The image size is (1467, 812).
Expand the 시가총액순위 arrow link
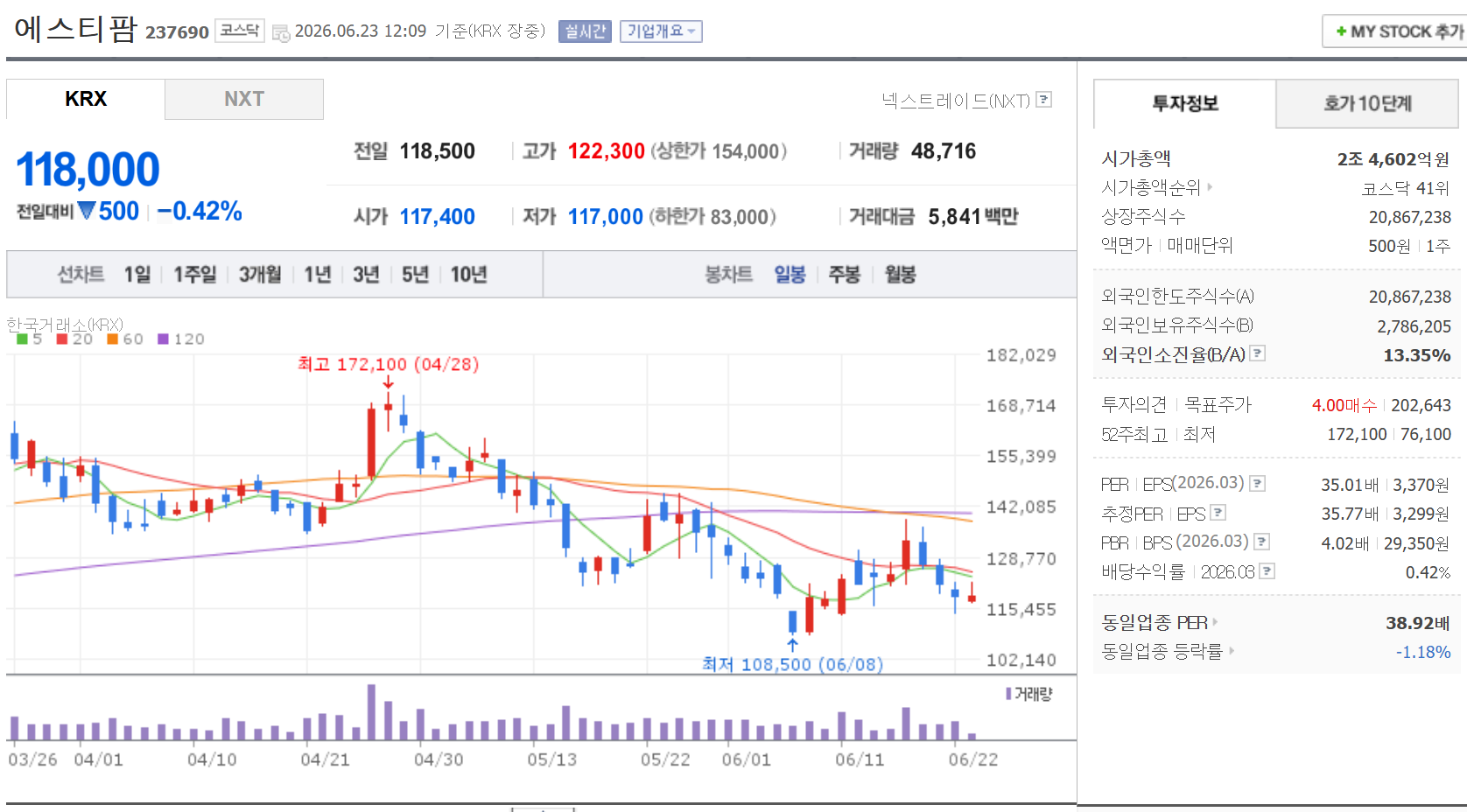(1211, 187)
